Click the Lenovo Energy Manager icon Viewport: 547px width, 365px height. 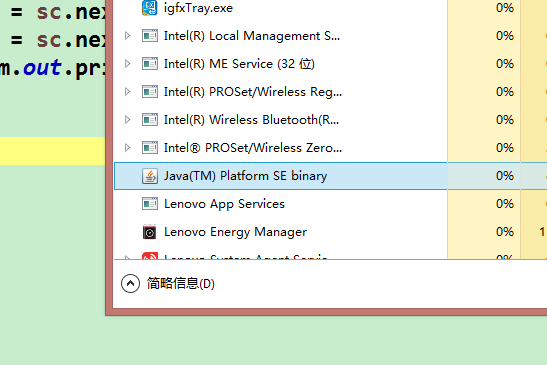tap(150, 232)
